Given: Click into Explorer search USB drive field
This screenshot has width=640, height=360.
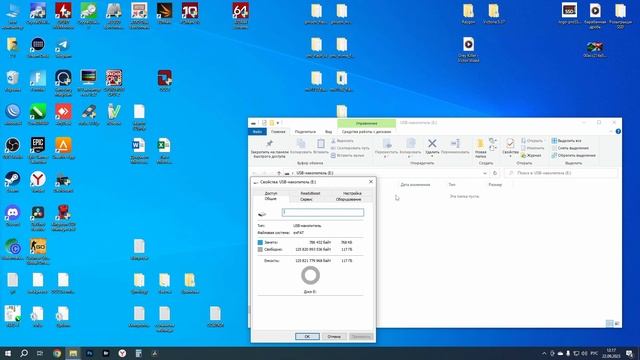Looking at the screenshot, I should pos(561,173).
